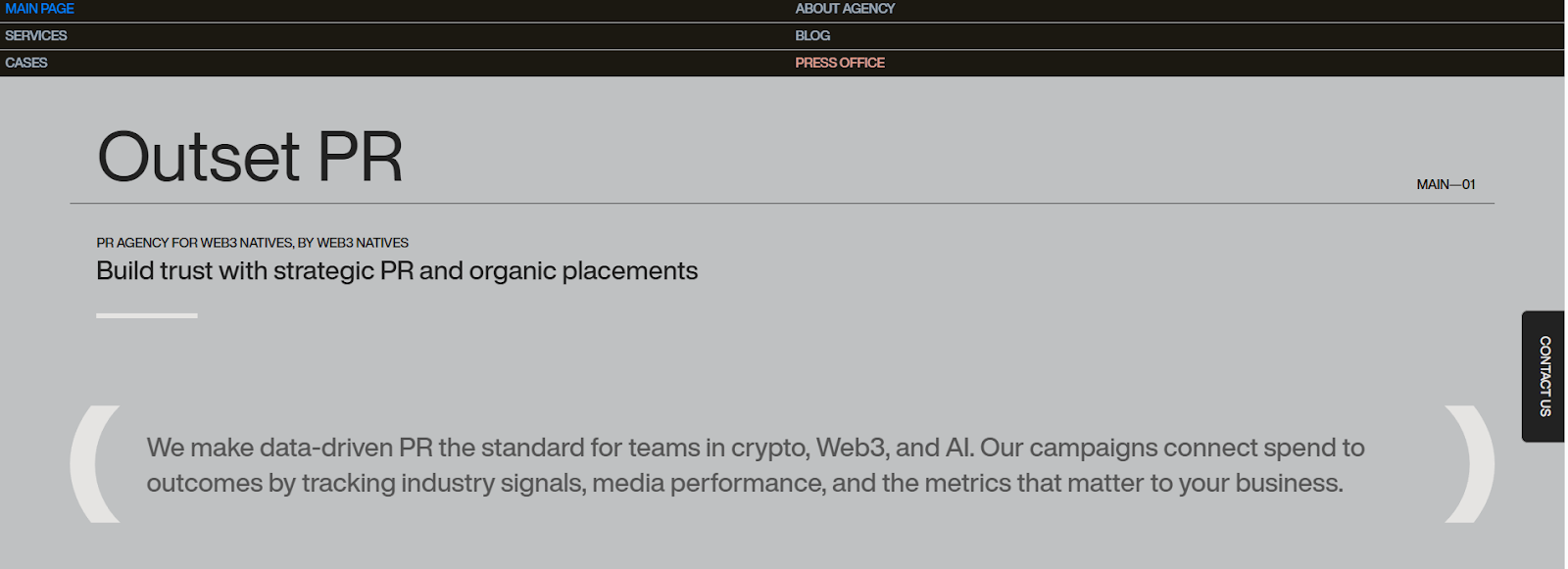Navigate to ABOUT AGENCY
Screen dimensions: 1568x569
point(845,9)
